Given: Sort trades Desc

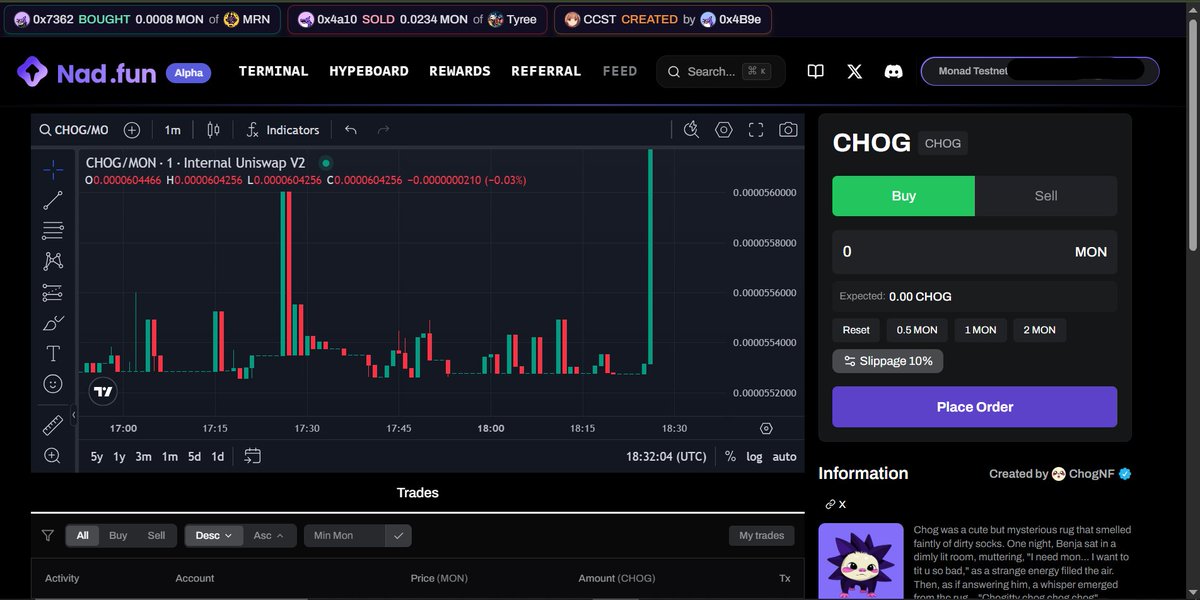Looking at the screenshot, I should point(213,536).
